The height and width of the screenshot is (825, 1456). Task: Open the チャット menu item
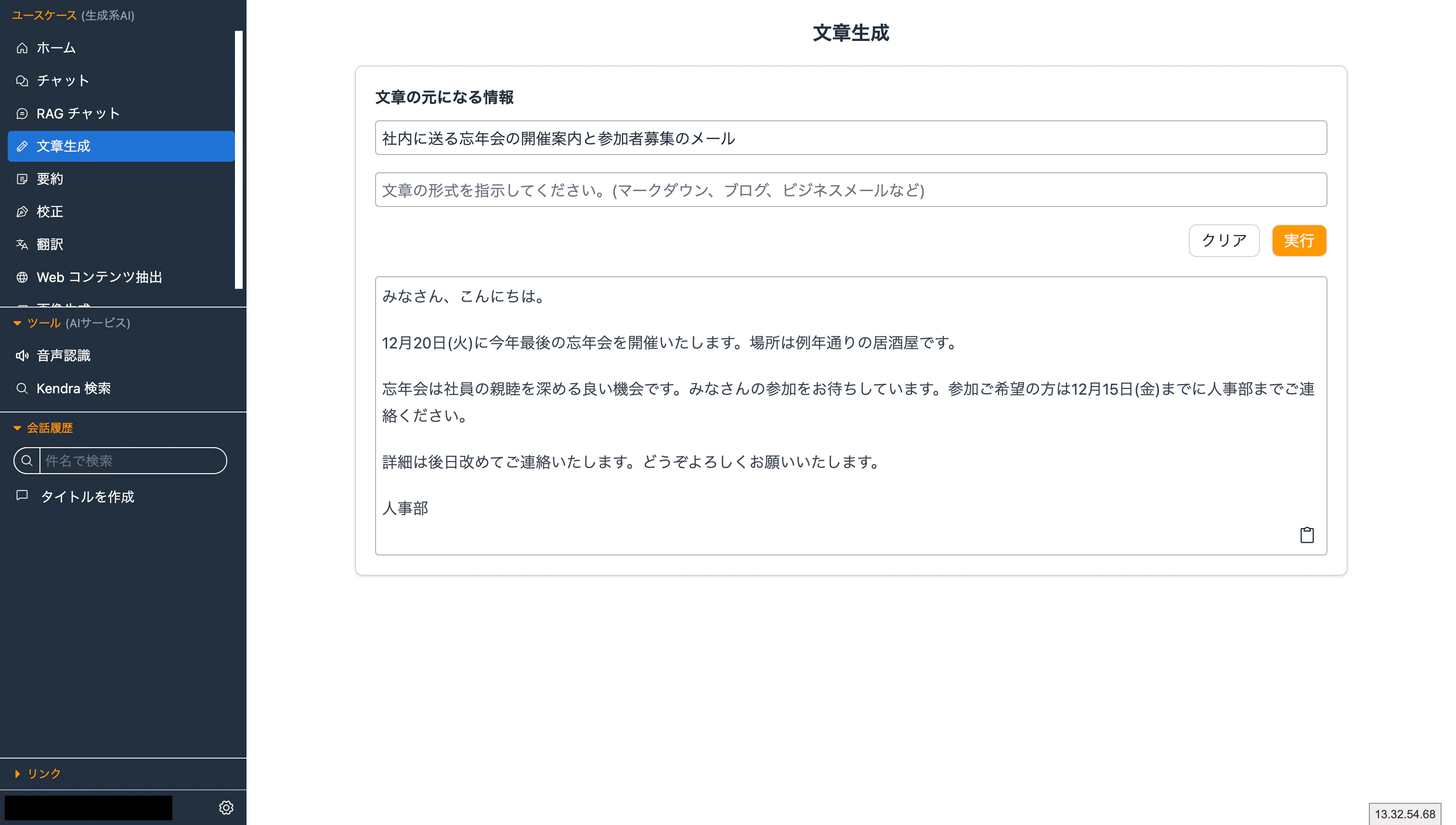pyautogui.click(x=121, y=81)
